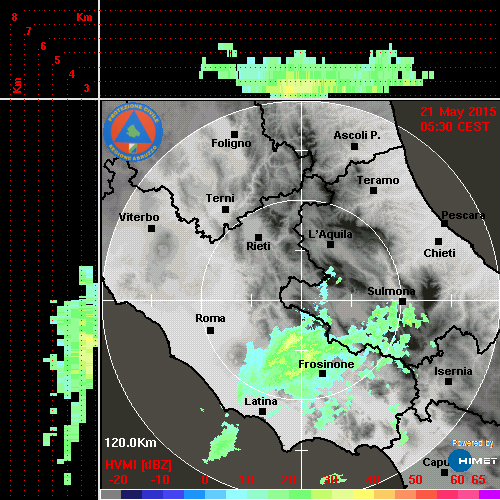Click the Frosinone city marker square

pos(322,374)
